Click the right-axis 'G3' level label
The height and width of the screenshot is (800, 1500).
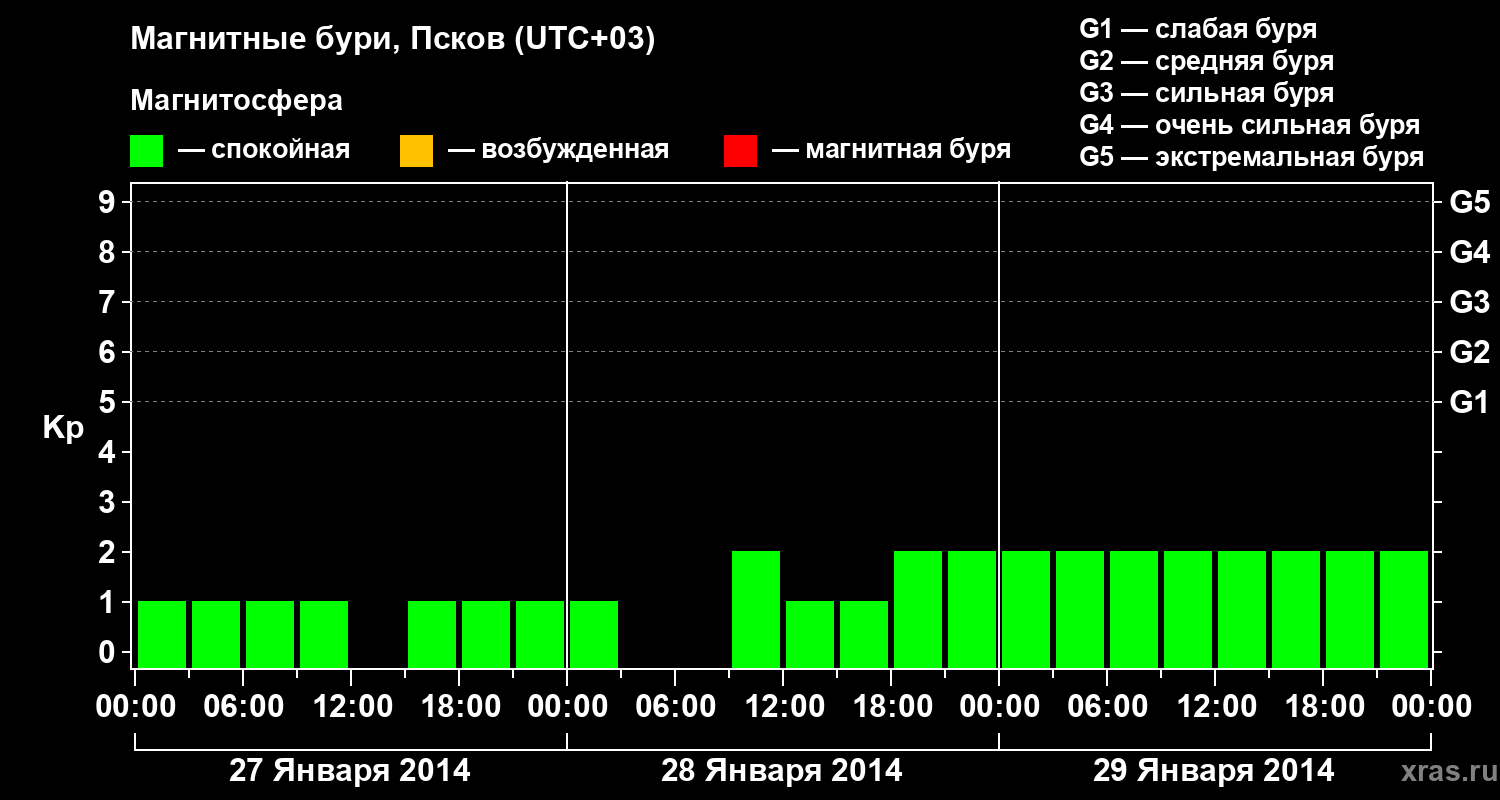(1469, 302)
